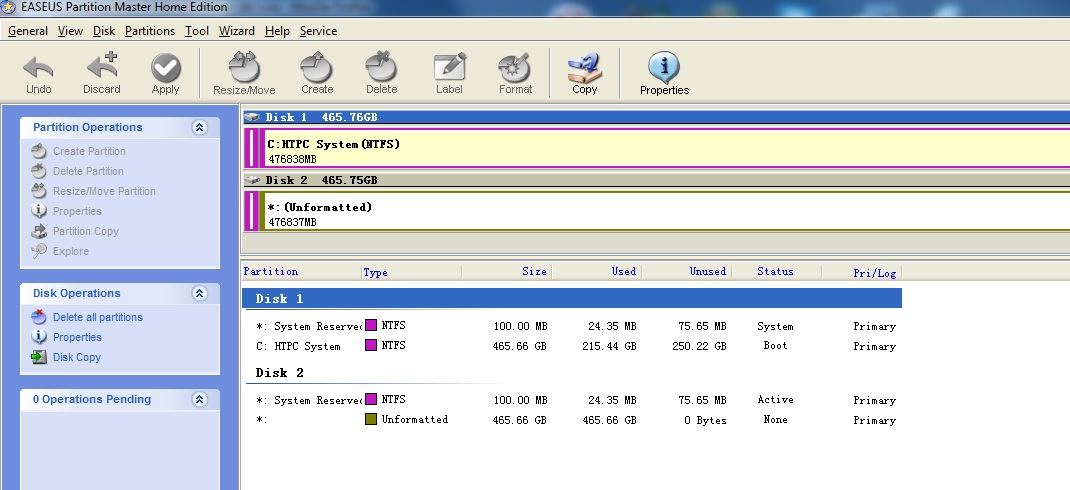Click the Delete Partition sidebar icon
This screenshot has width=1070, height=490.
click(x=40, y=171)
